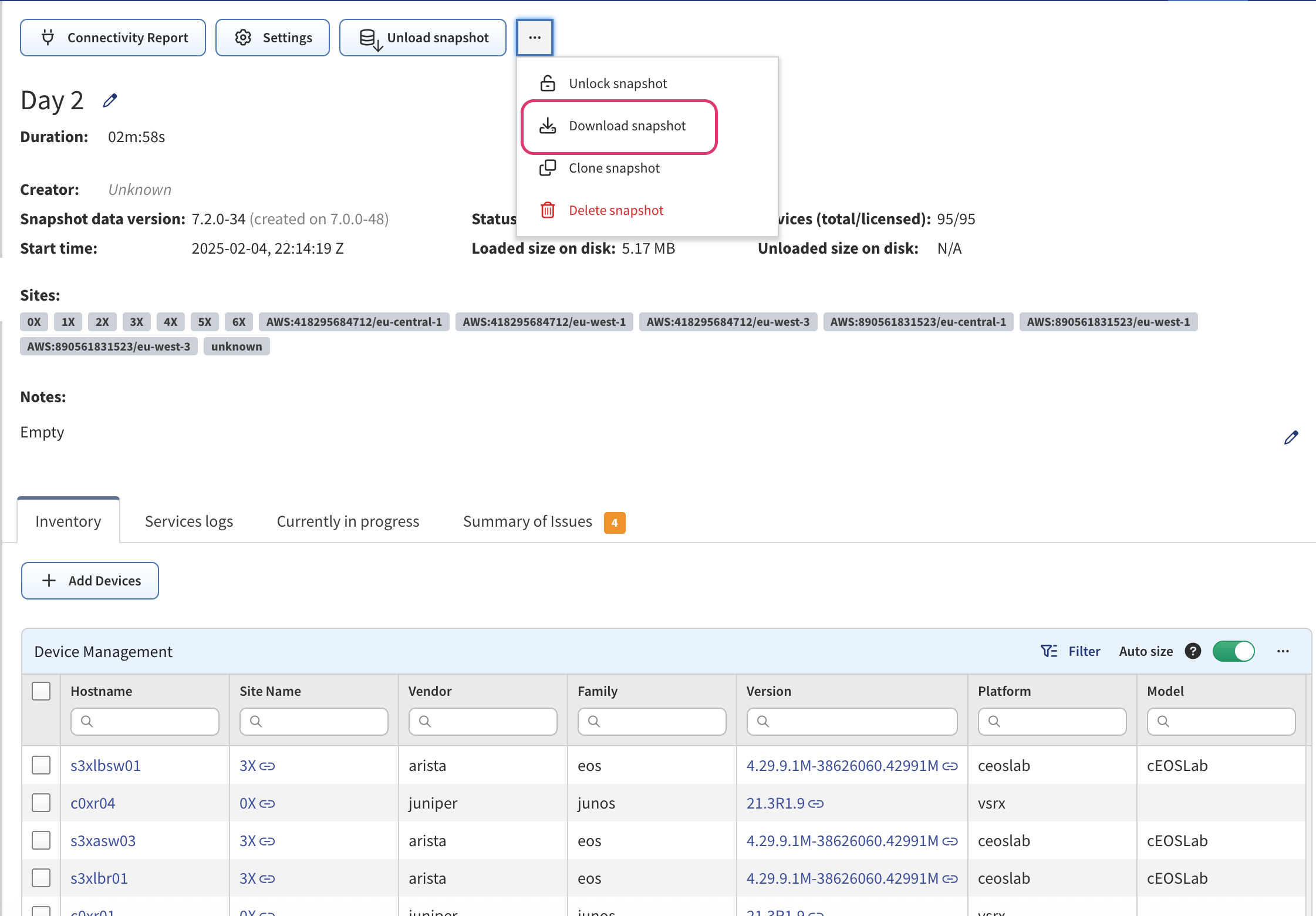Open the Services logs tab

click(x=189, y=521)
